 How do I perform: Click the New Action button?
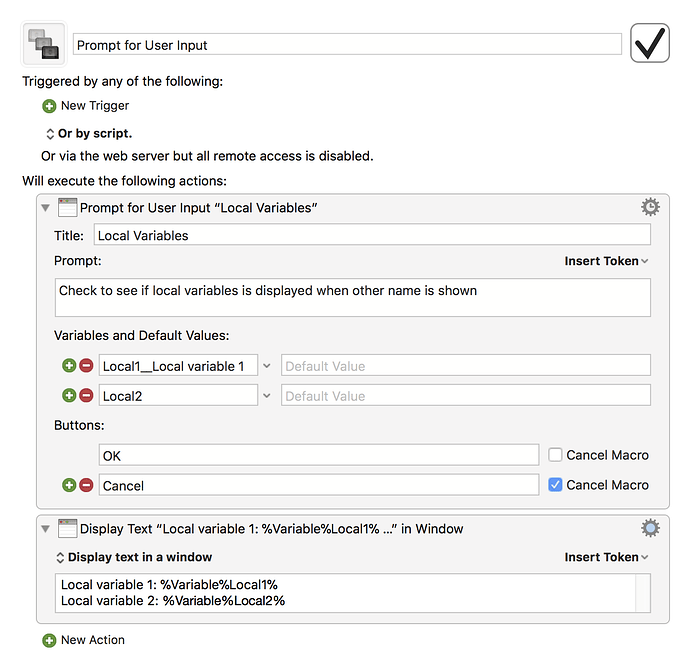[84, 640]
